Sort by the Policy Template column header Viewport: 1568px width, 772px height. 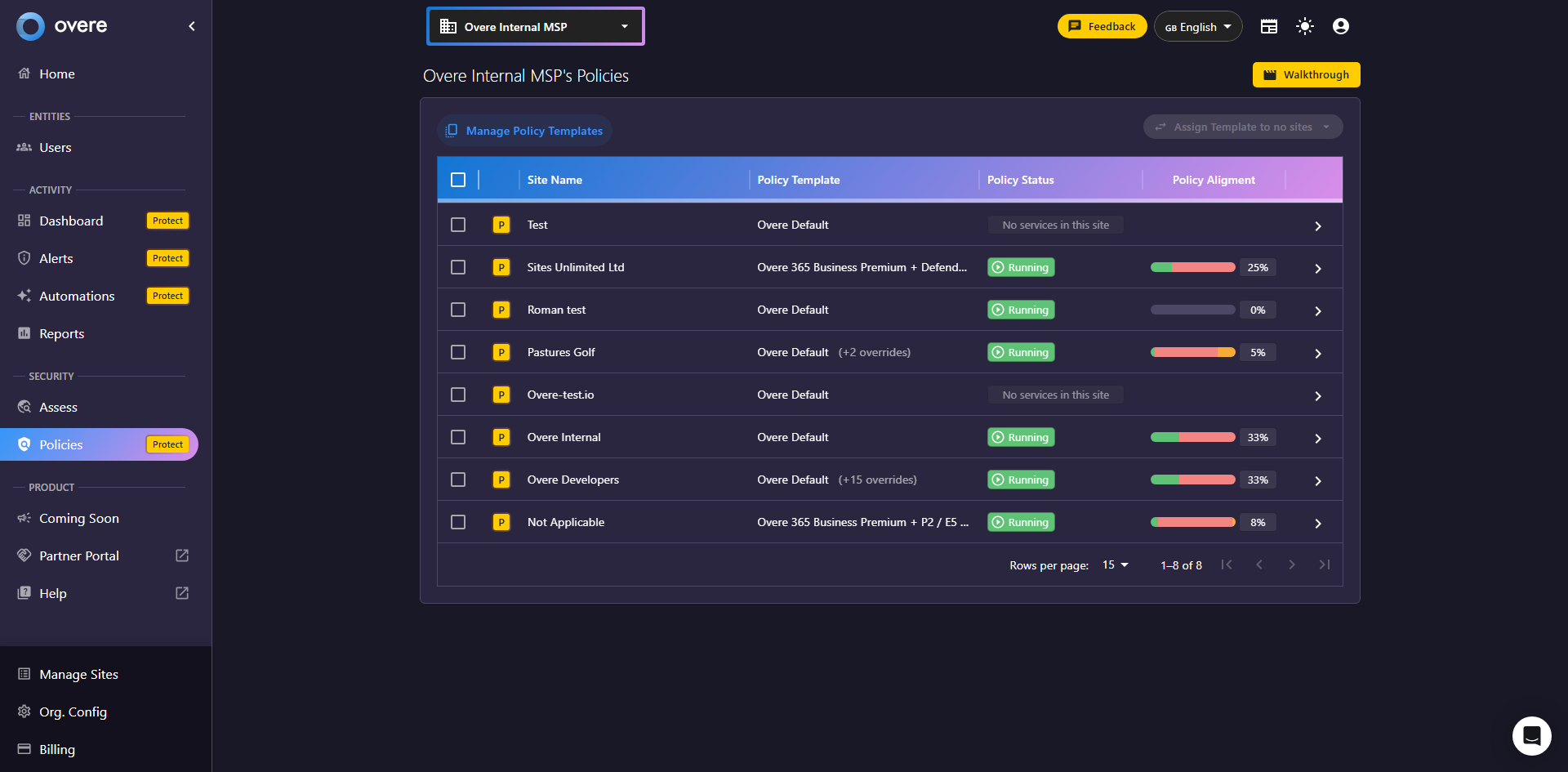click(798, 180)
